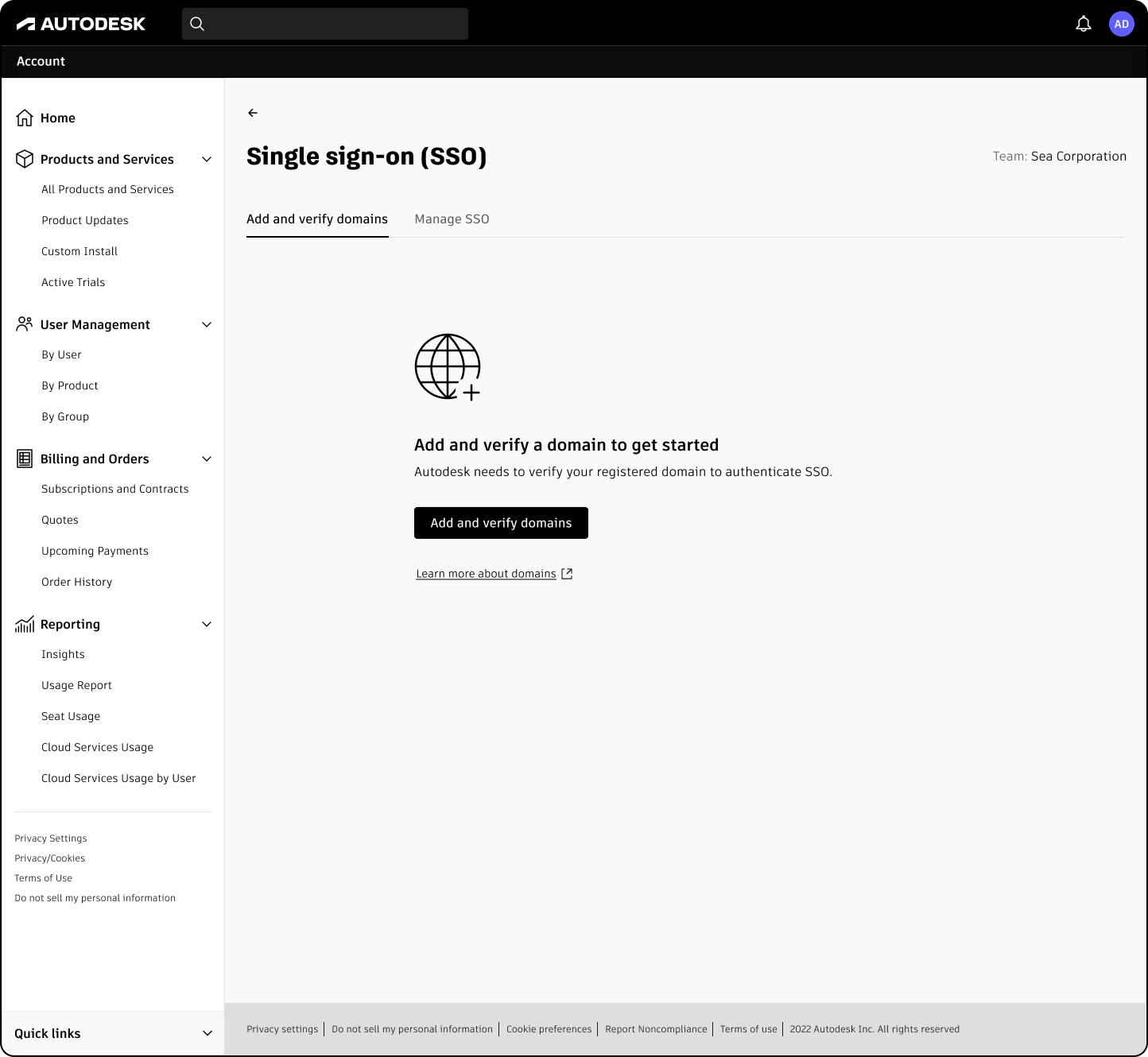
Task: Click the external link icon beside Learn more
Action: click(x=567, y=574)
